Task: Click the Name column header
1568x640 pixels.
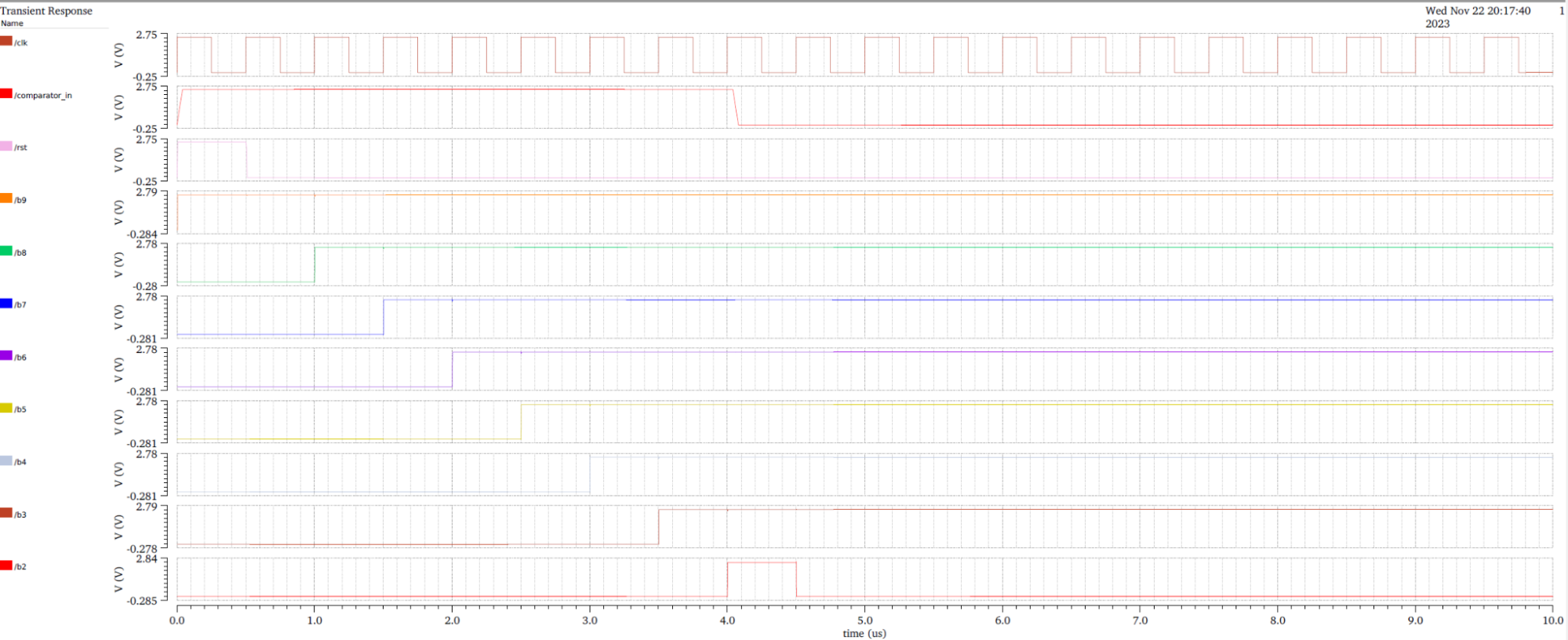Action: coord(12,24)
